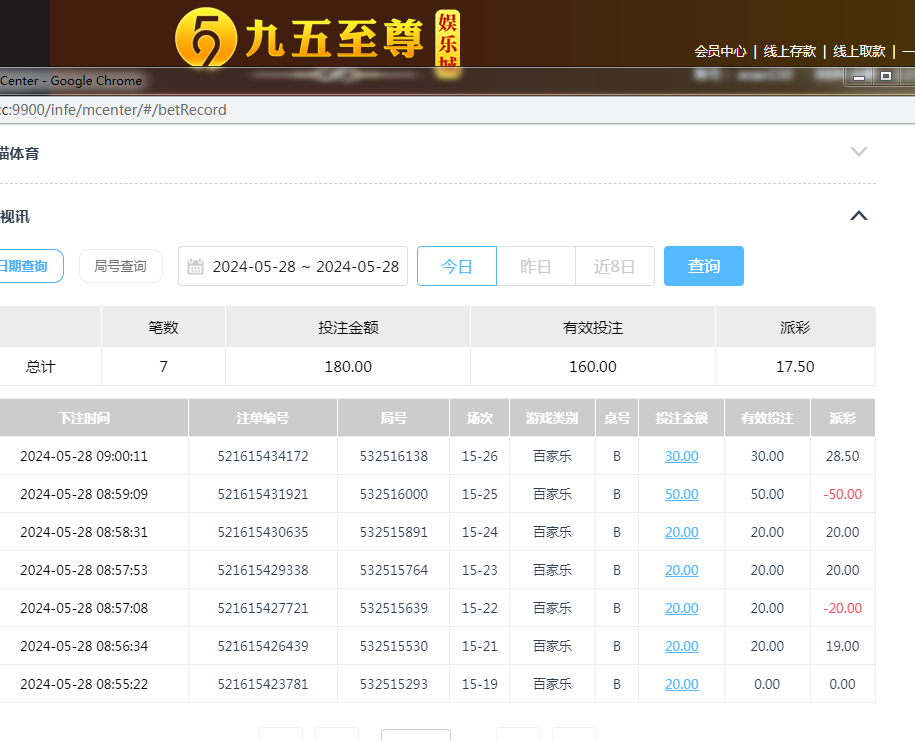Viewport: 915px width, 741px height.
Task: Open 线上存款 in the top navigation
Action: [790, 51]
